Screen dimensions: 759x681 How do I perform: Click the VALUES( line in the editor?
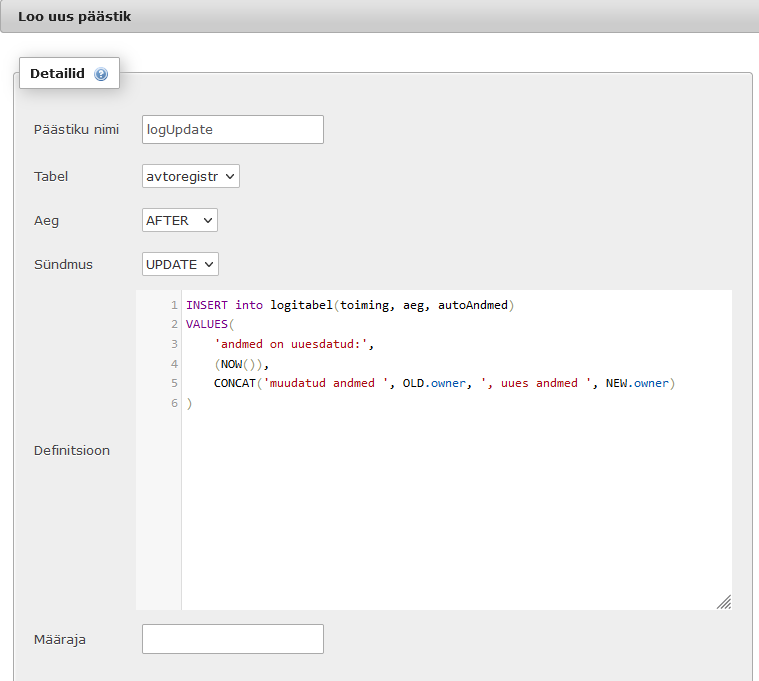210,324
